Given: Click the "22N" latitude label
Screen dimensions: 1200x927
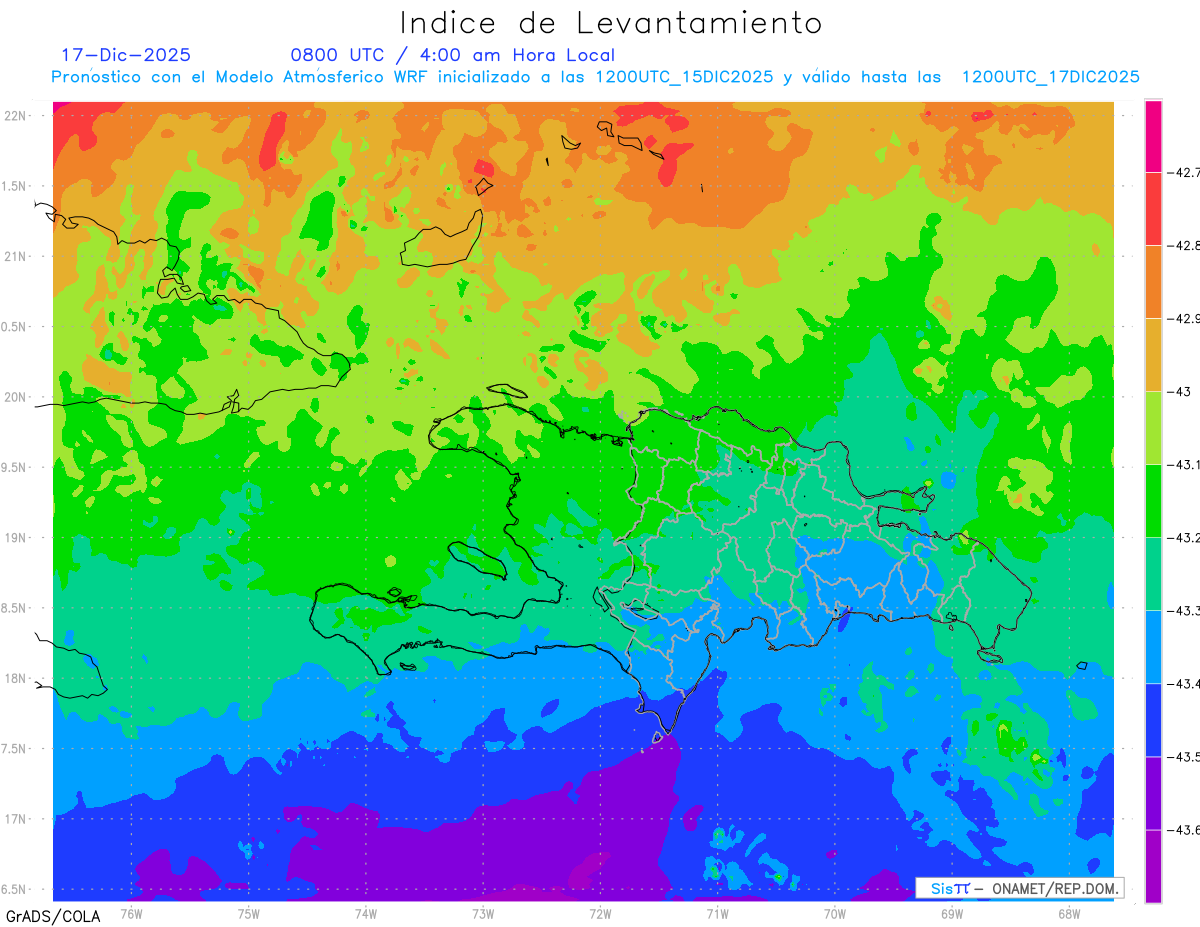Looking at the screenshot, I should [17, 116].
